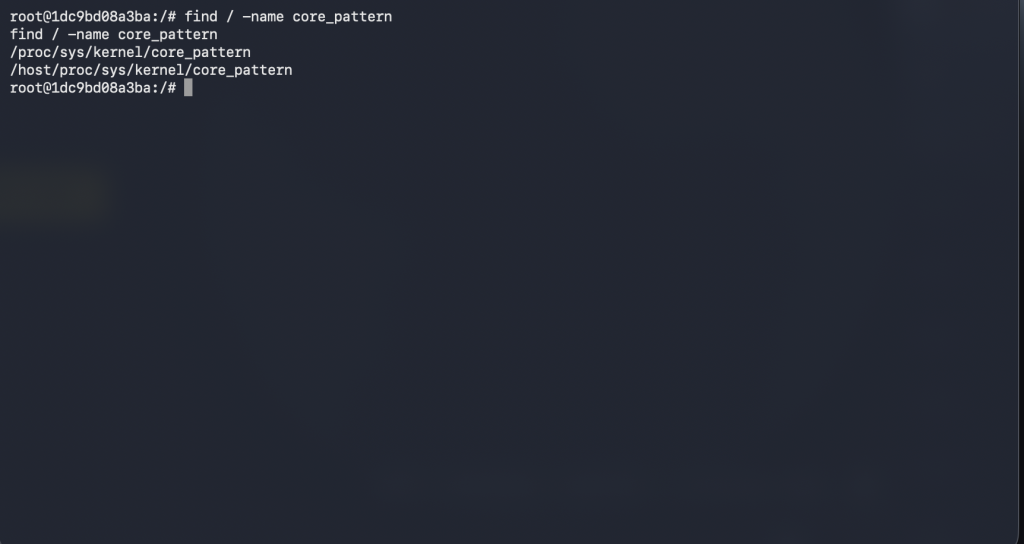Click root in the last prompt line
The height and width of the screenshot is (544, 1024).
(x=26, y=88)
